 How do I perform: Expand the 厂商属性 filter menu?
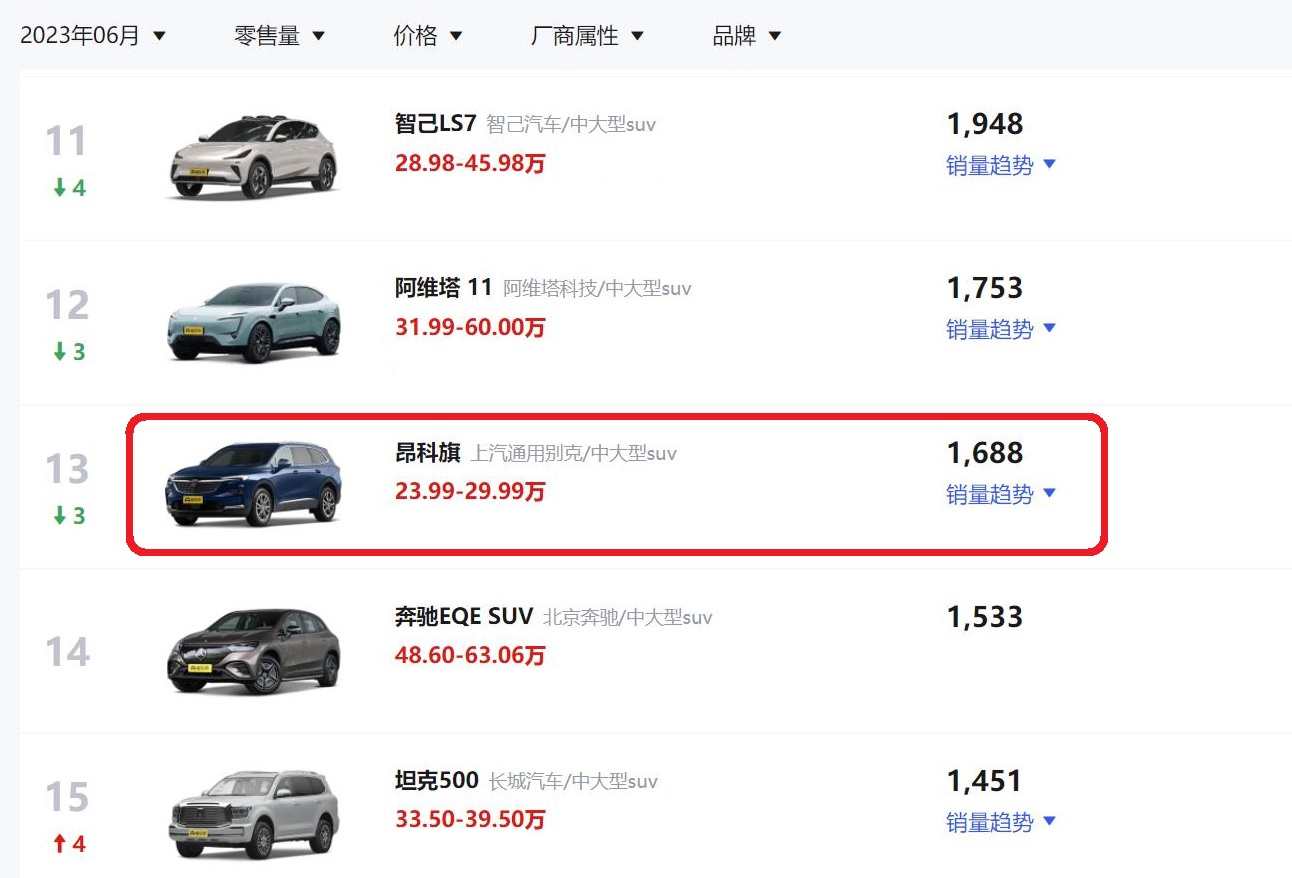pyautogui.click(x=587, y=36)
